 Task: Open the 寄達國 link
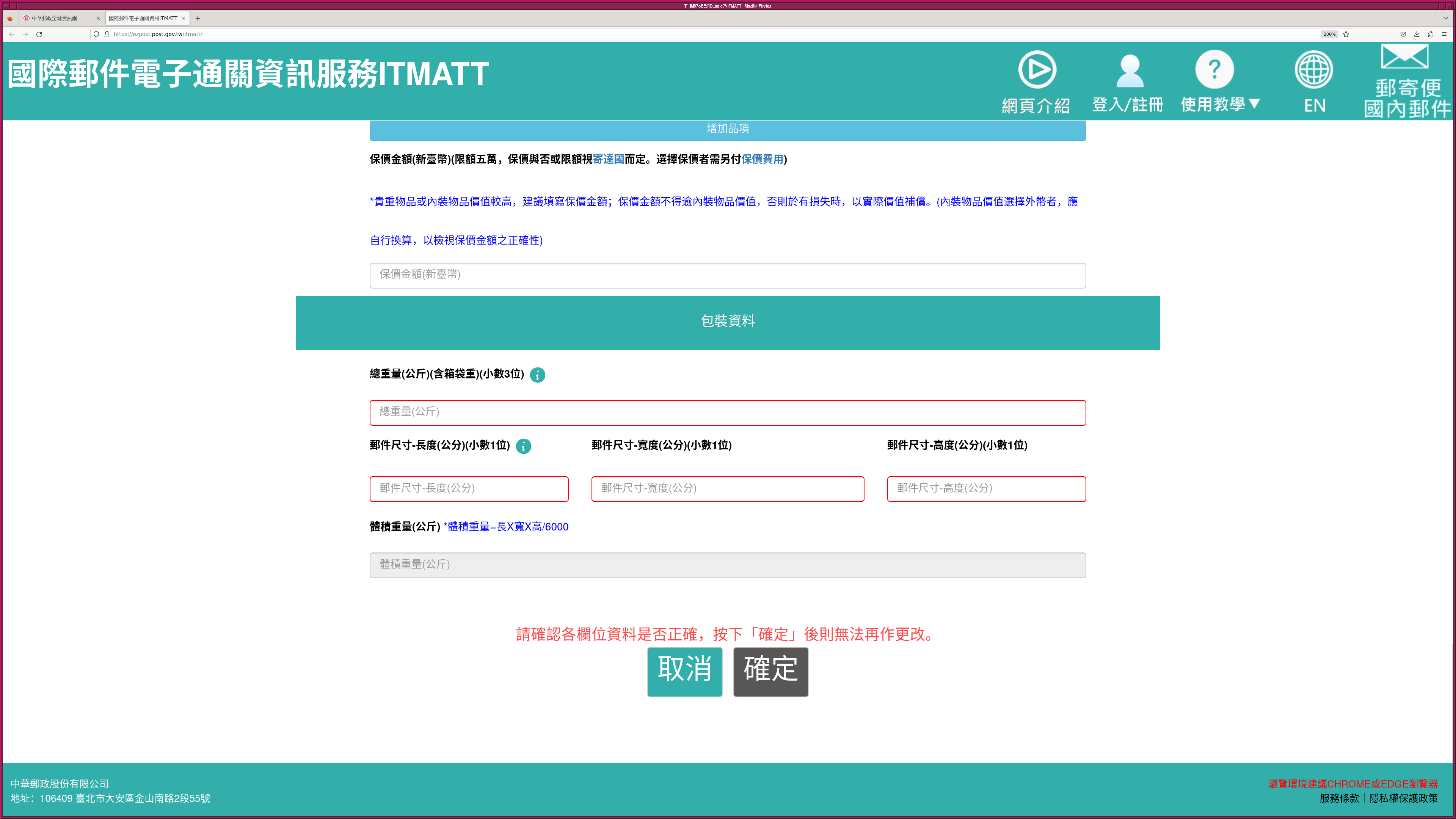point(608,159)
